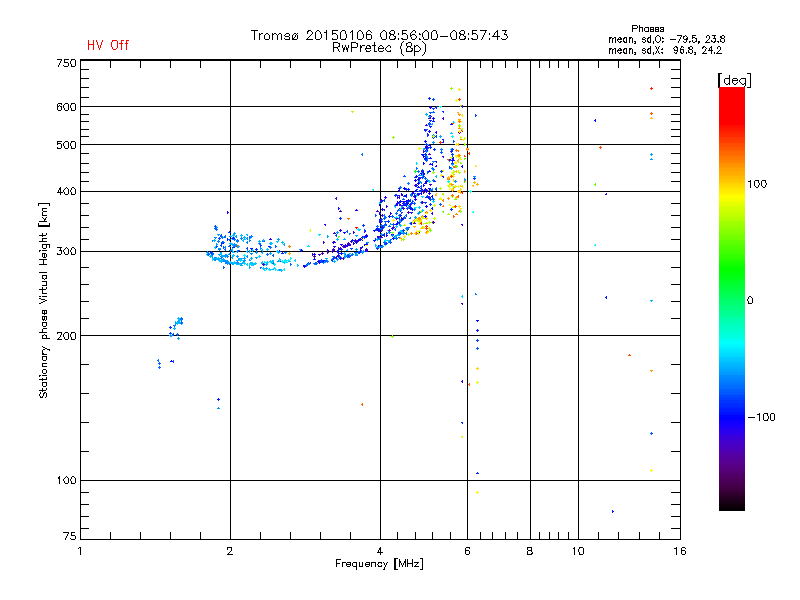
Task: Click colorbar tick label '100'
Action: point(757,184)
